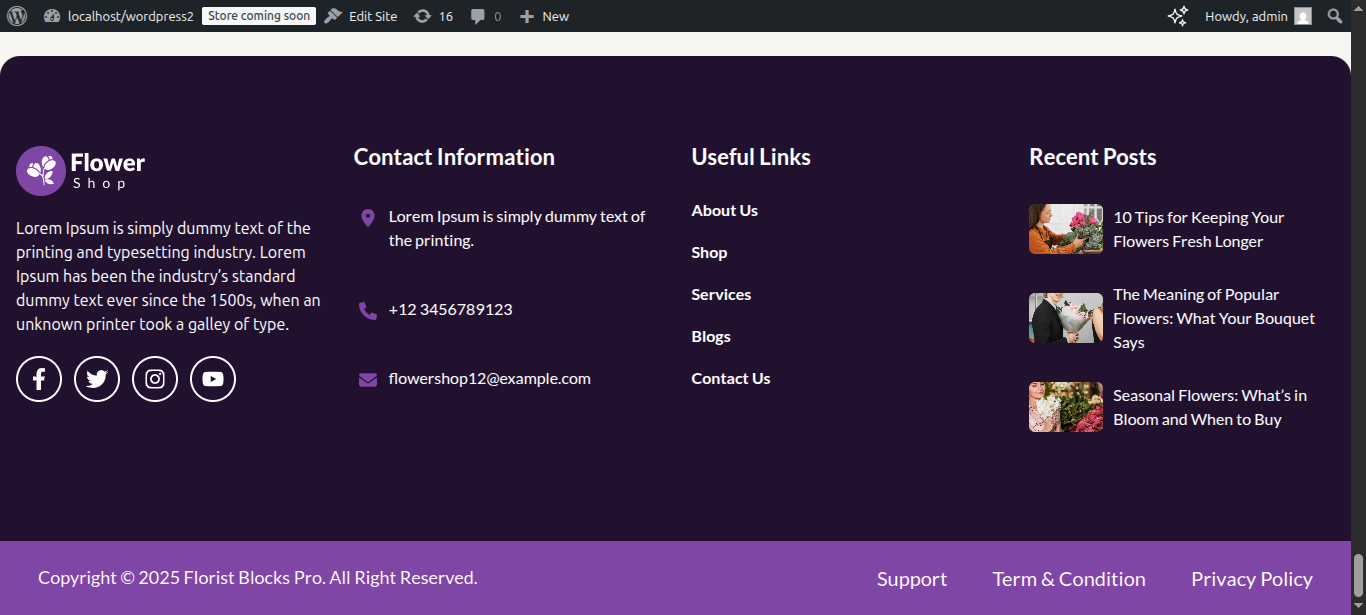
Task: Open the About Us footer link
Action: pos(724,210)
